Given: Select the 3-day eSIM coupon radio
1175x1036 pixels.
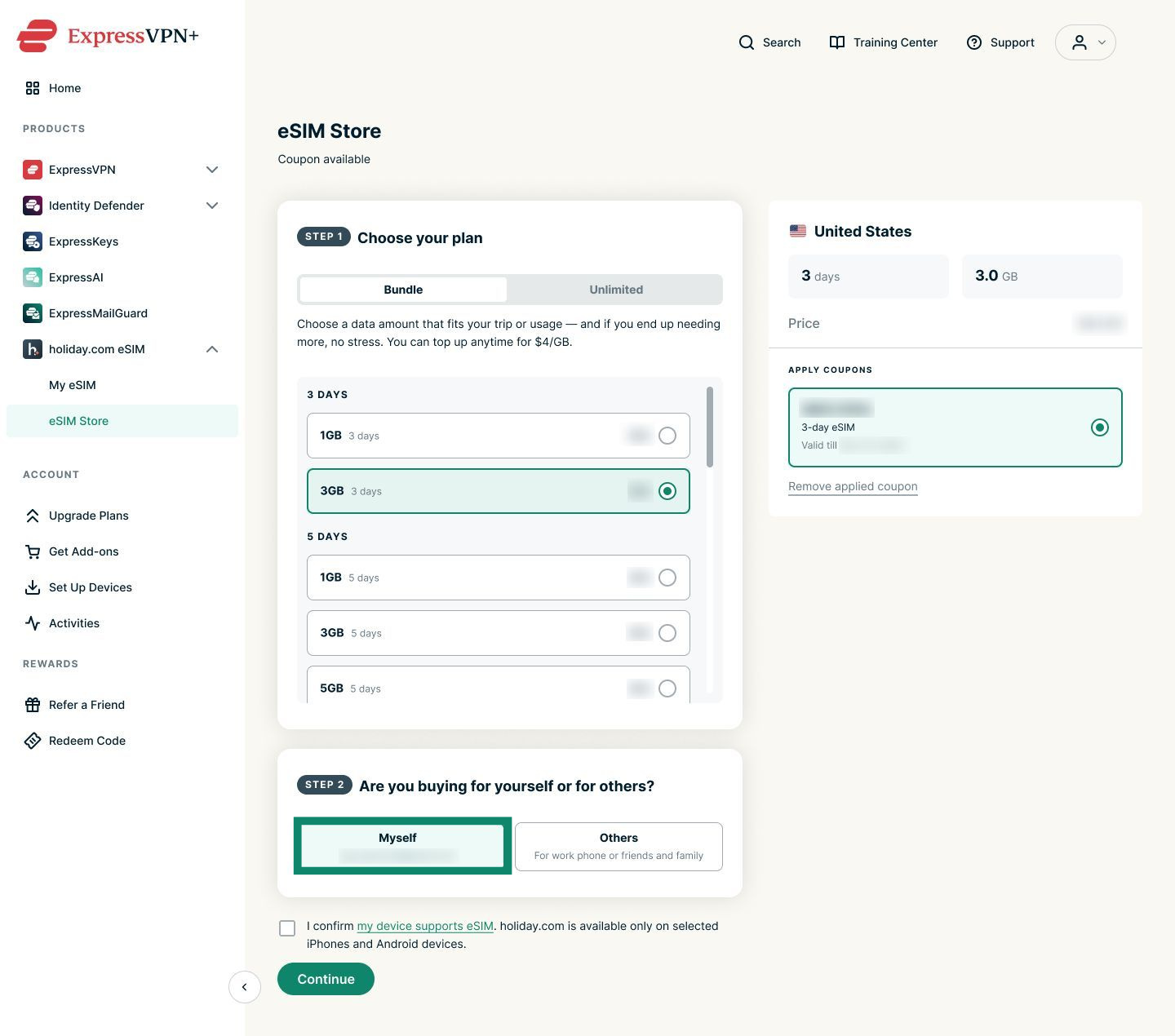Looking at the screenshot, I should pyautogui.click(x=1100, y=427).
